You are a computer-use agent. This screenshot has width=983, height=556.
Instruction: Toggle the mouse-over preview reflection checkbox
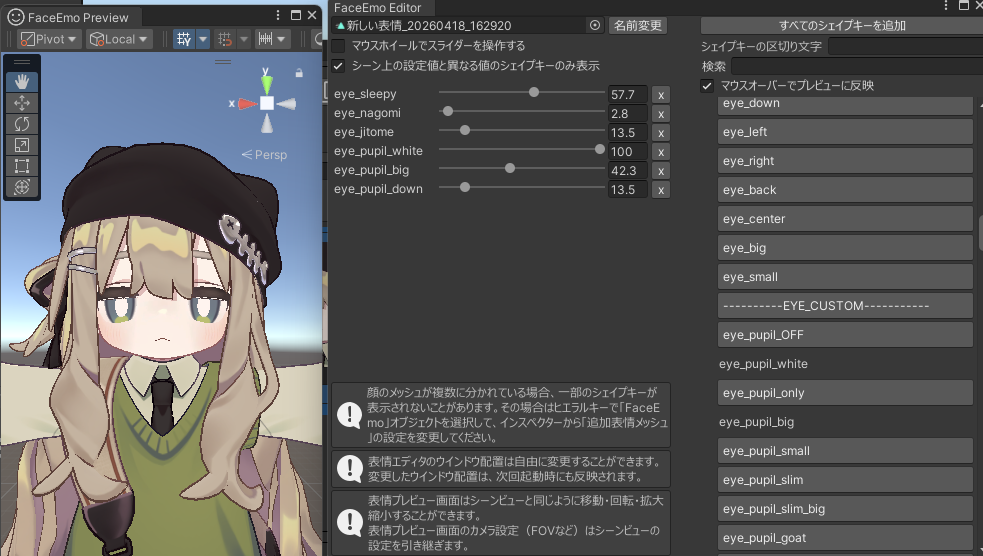707,86
